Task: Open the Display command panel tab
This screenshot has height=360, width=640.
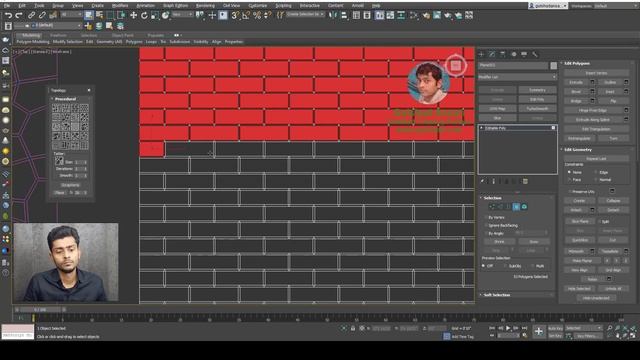Action: click(524, 54)
